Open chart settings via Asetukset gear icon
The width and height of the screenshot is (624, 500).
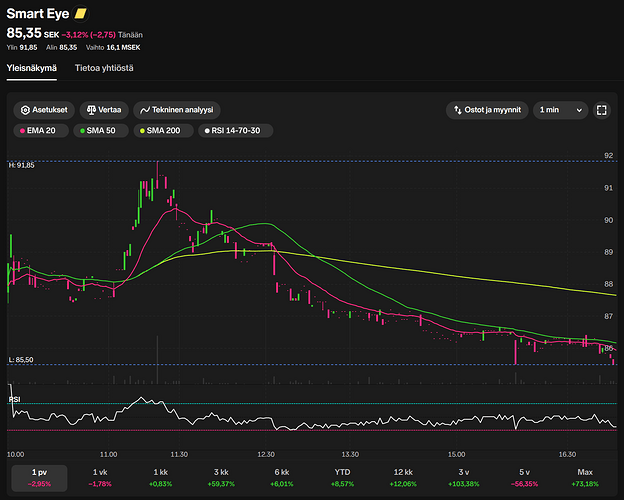coord(25,110)
